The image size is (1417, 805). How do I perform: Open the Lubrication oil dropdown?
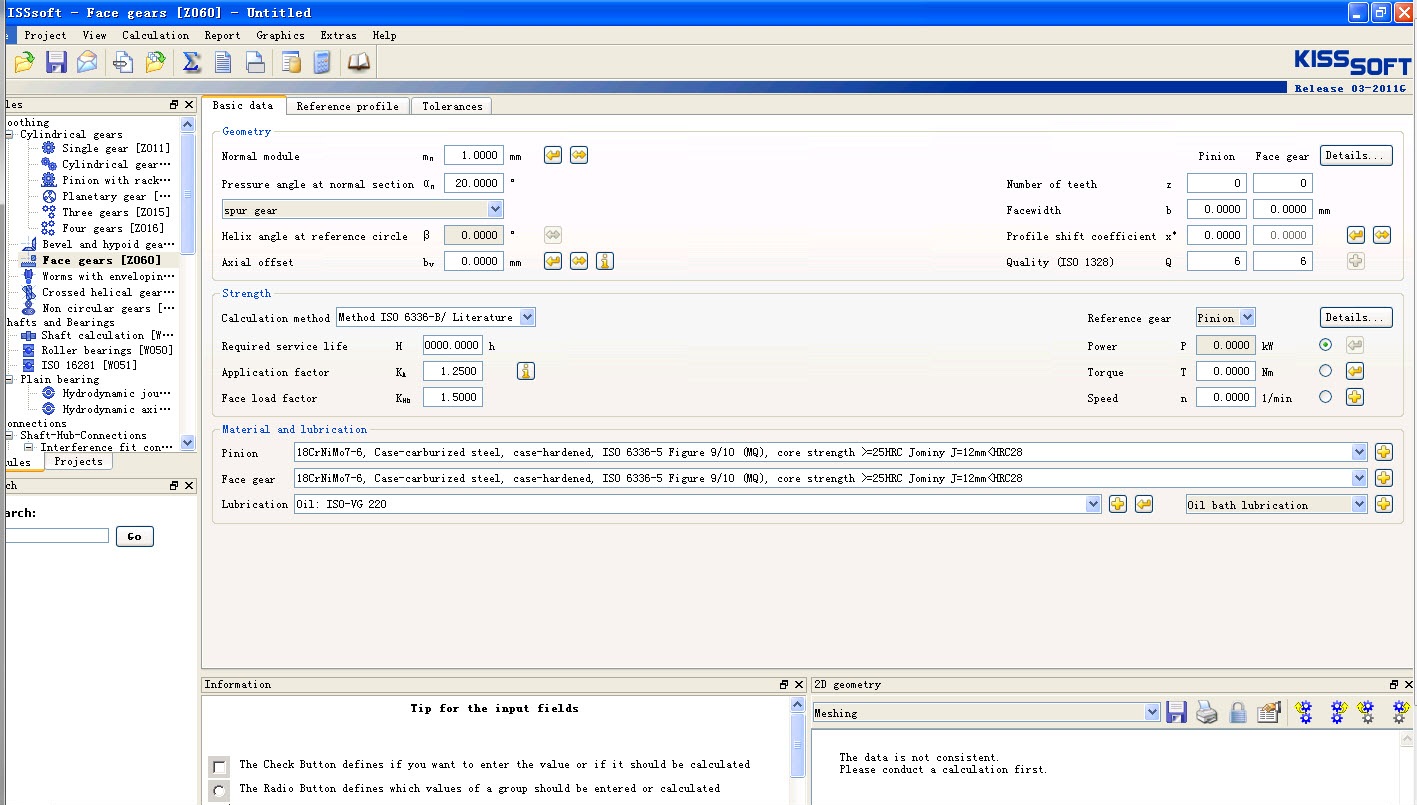(1093, 504)
